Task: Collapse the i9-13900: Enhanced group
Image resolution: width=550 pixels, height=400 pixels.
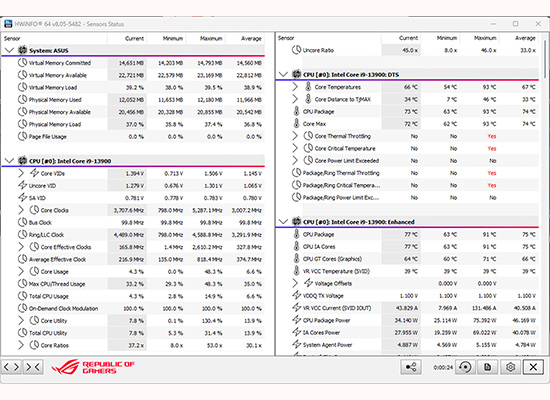Action: point(283,222)
